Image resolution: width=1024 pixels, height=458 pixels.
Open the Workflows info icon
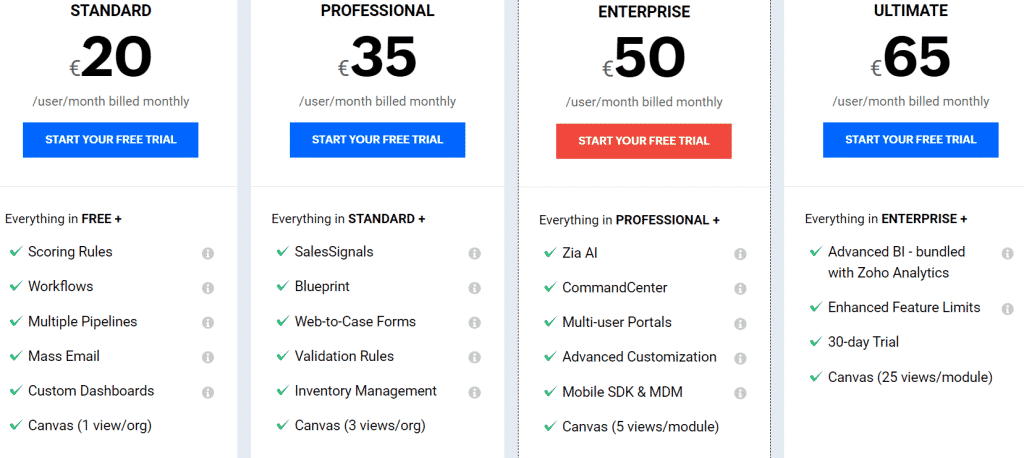point(208,288)
